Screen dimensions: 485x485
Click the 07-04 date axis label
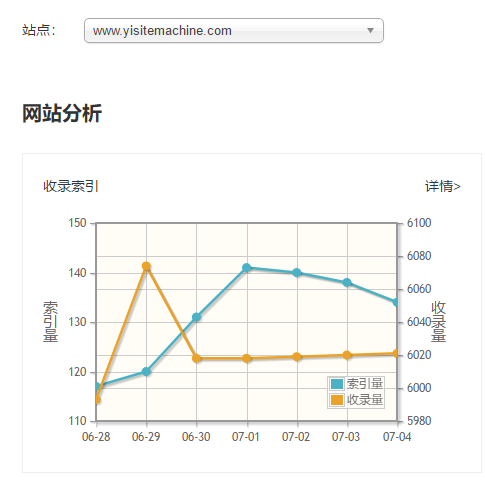click(397, 437)
